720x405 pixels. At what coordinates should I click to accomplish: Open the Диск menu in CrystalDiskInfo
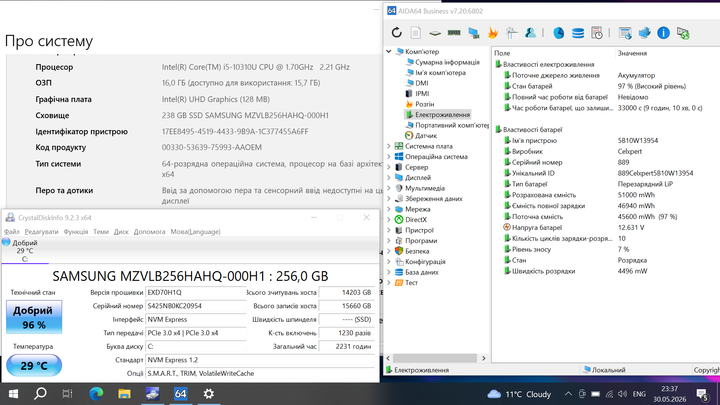click(121, 231)
